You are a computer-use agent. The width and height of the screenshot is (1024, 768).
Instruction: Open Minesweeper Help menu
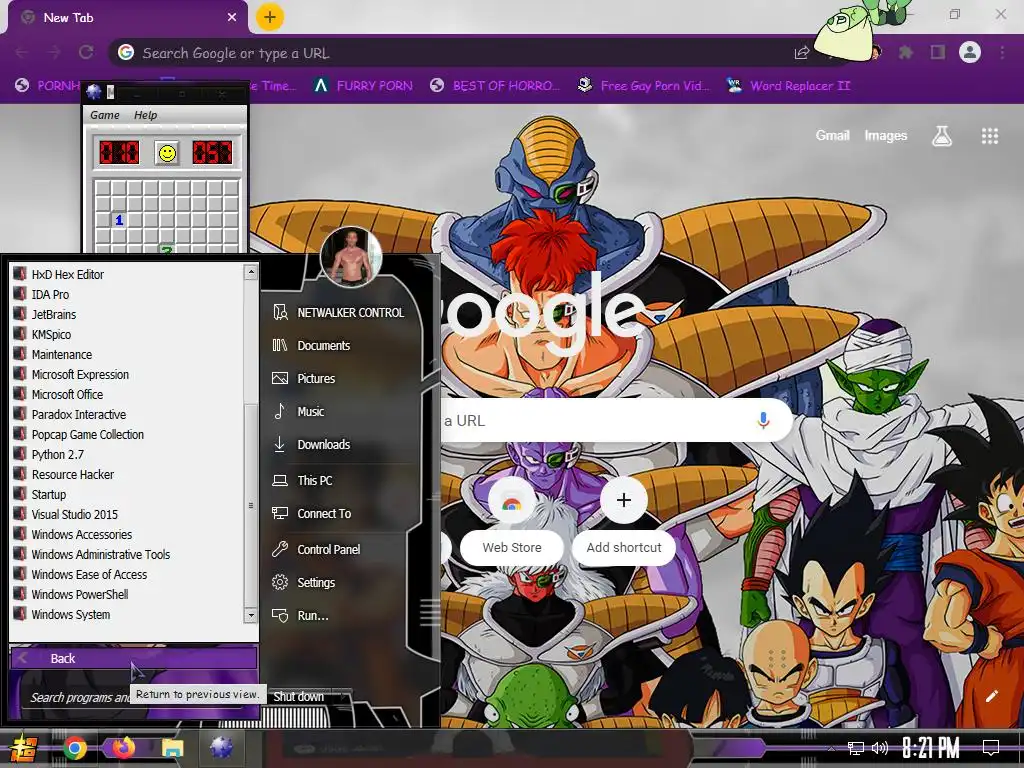146,115
